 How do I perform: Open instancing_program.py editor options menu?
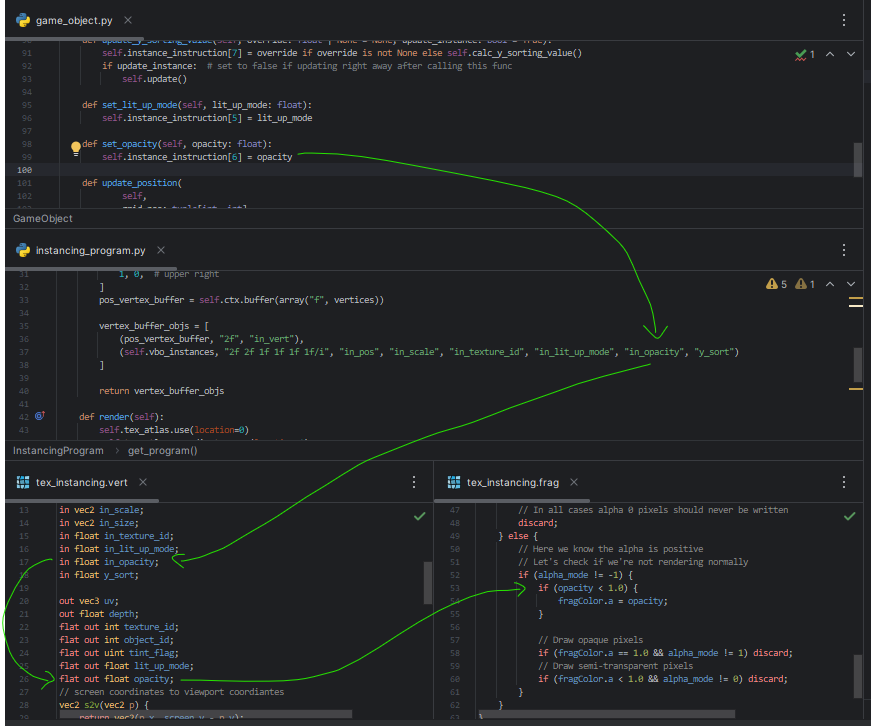pyautogui.click(x=843, y=250)
